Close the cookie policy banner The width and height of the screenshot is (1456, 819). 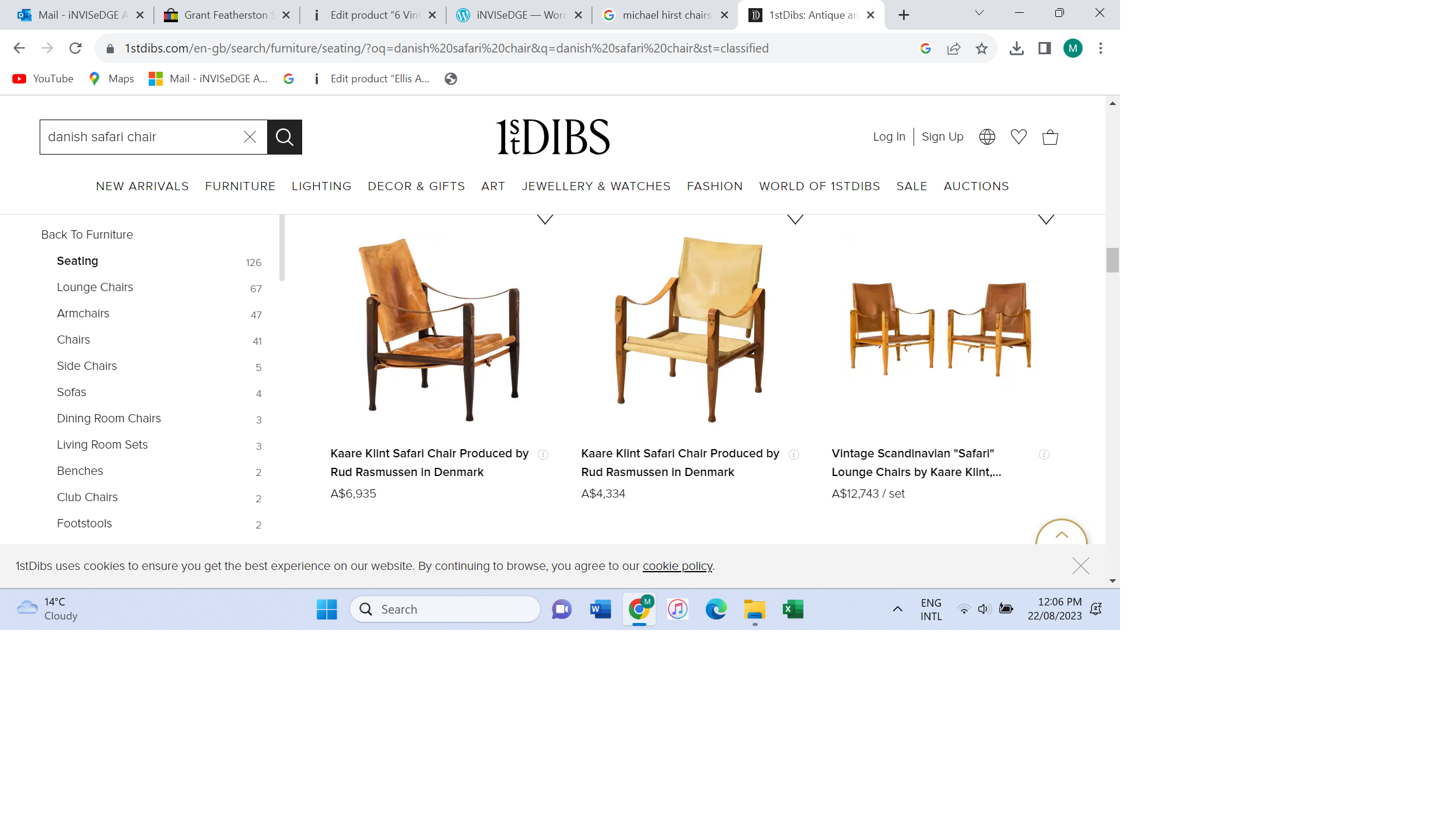[x=1080, y=566]
